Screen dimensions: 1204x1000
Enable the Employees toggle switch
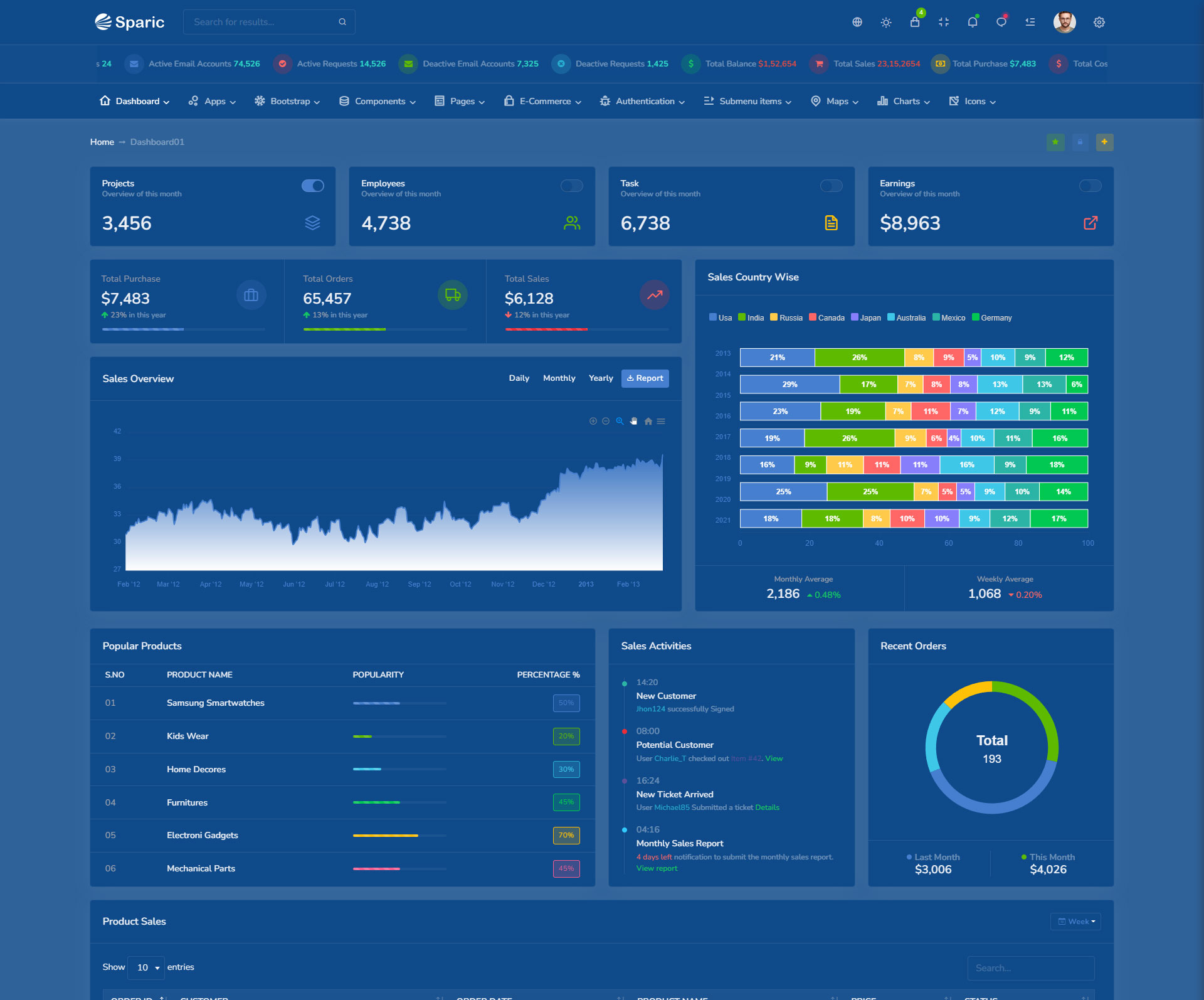(572, 186)
